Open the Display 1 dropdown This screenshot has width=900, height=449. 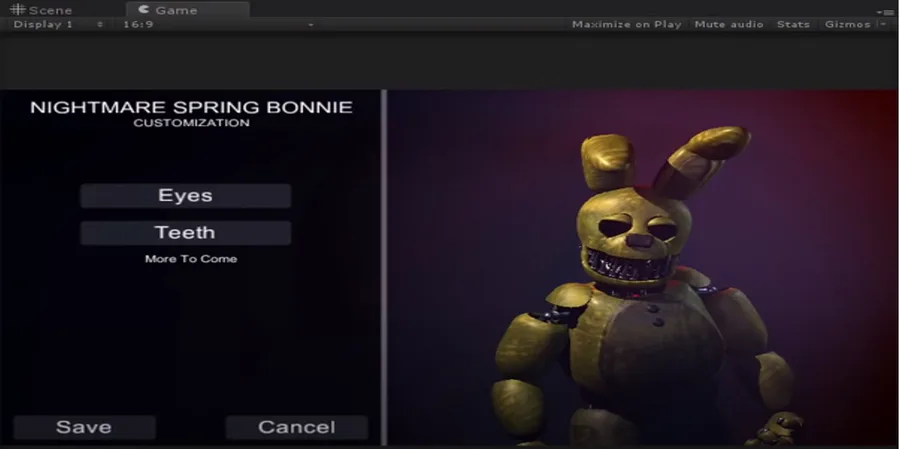pyautogui.click(x=58, y=25)
